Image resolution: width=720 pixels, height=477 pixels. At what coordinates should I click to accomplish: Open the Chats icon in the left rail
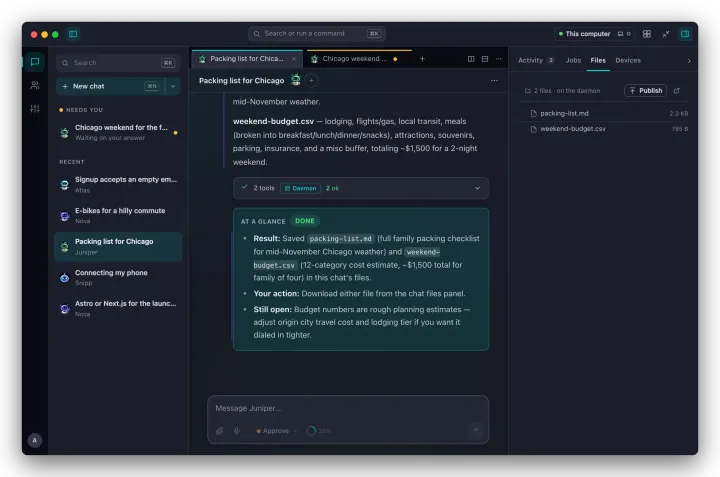point(35,62)
